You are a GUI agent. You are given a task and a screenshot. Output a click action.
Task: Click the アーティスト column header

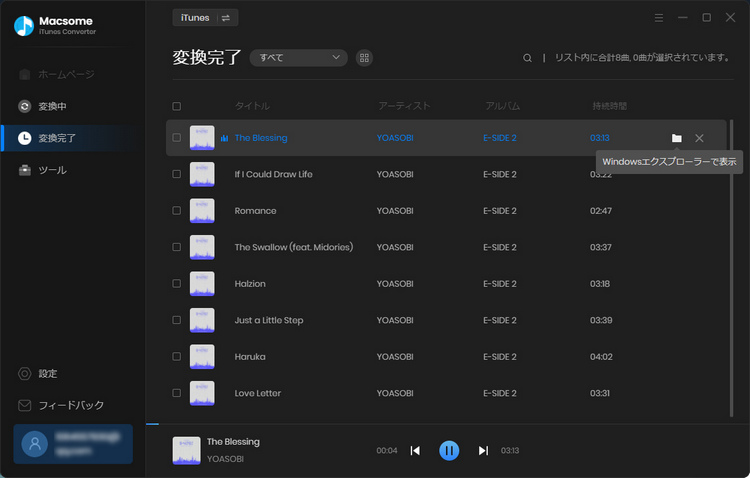404,106
